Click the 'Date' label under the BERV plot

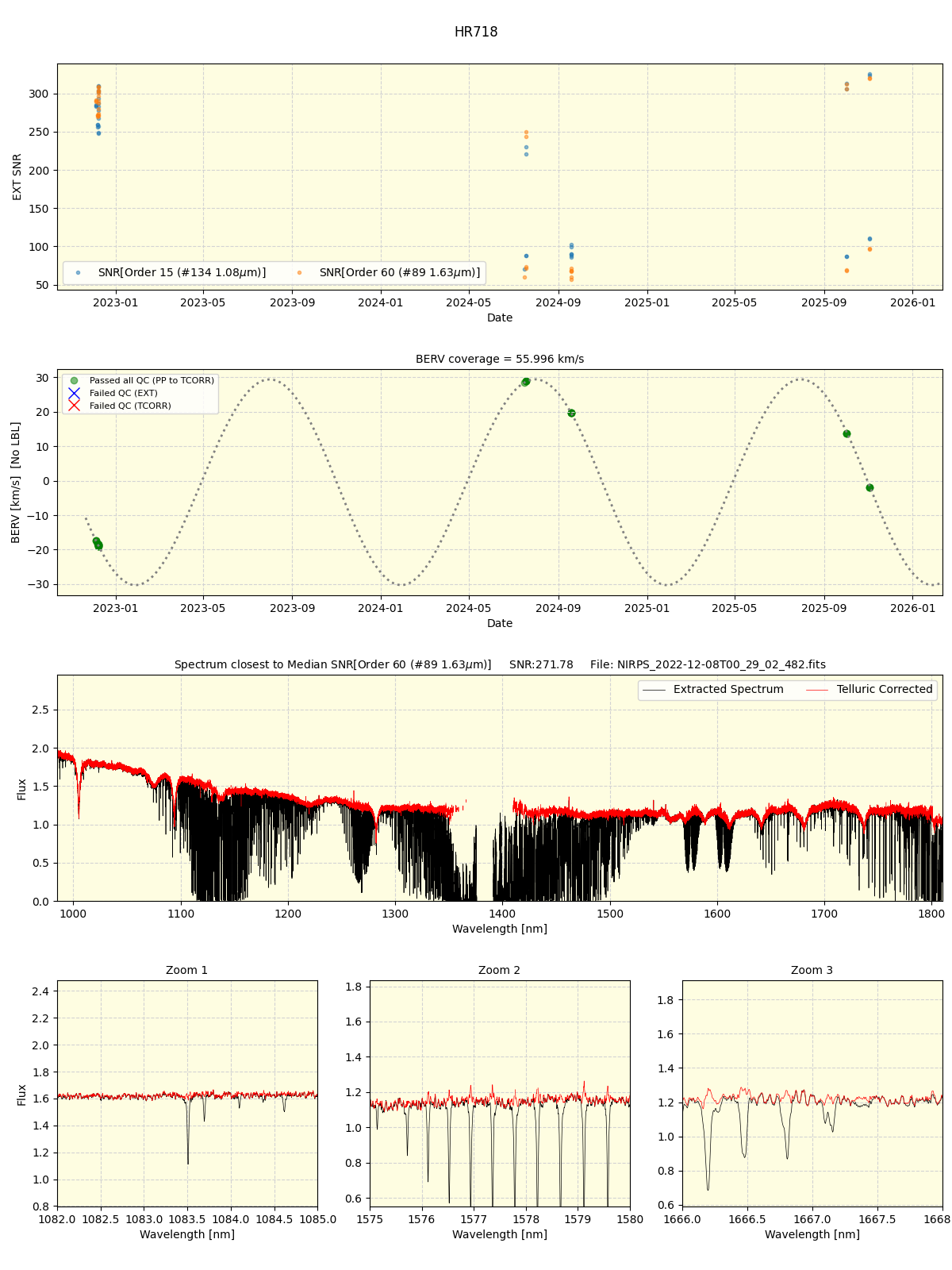pos(500,623)
